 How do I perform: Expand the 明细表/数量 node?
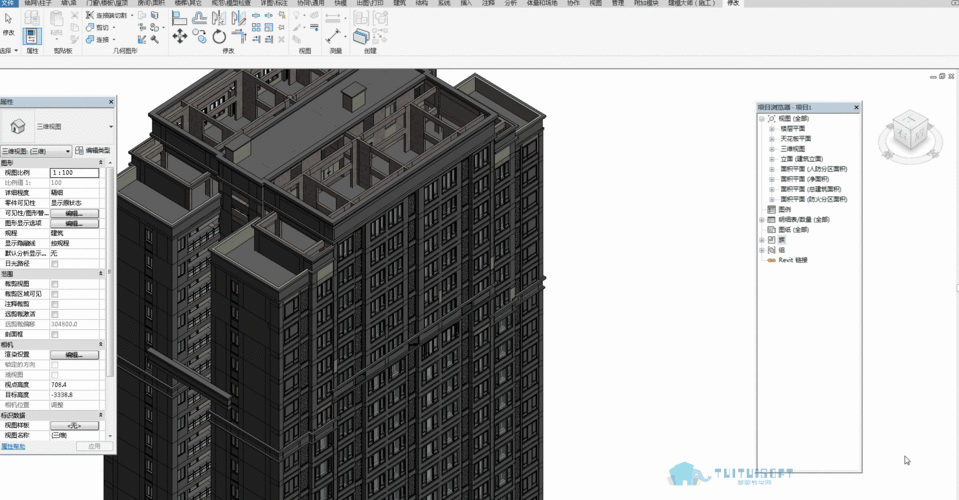tap(761, 219)
